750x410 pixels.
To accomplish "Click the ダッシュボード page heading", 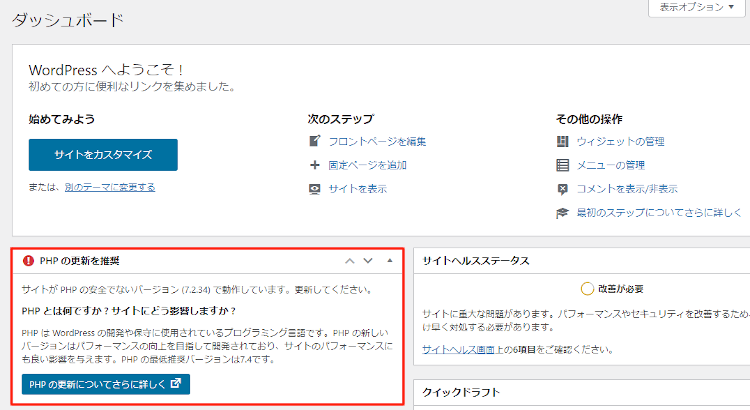I will coord(67,20).
